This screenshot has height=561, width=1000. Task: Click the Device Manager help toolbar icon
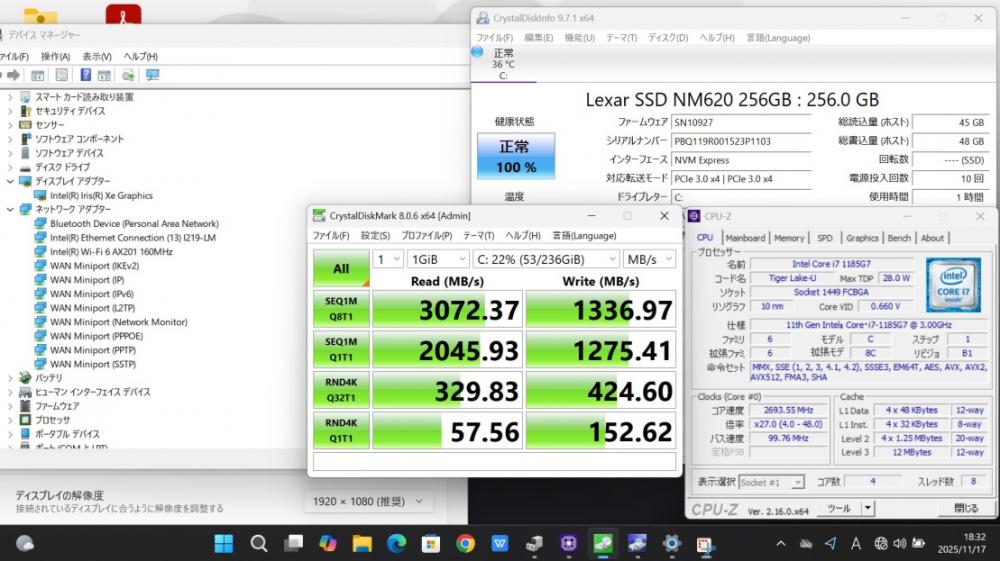(86, 75)
